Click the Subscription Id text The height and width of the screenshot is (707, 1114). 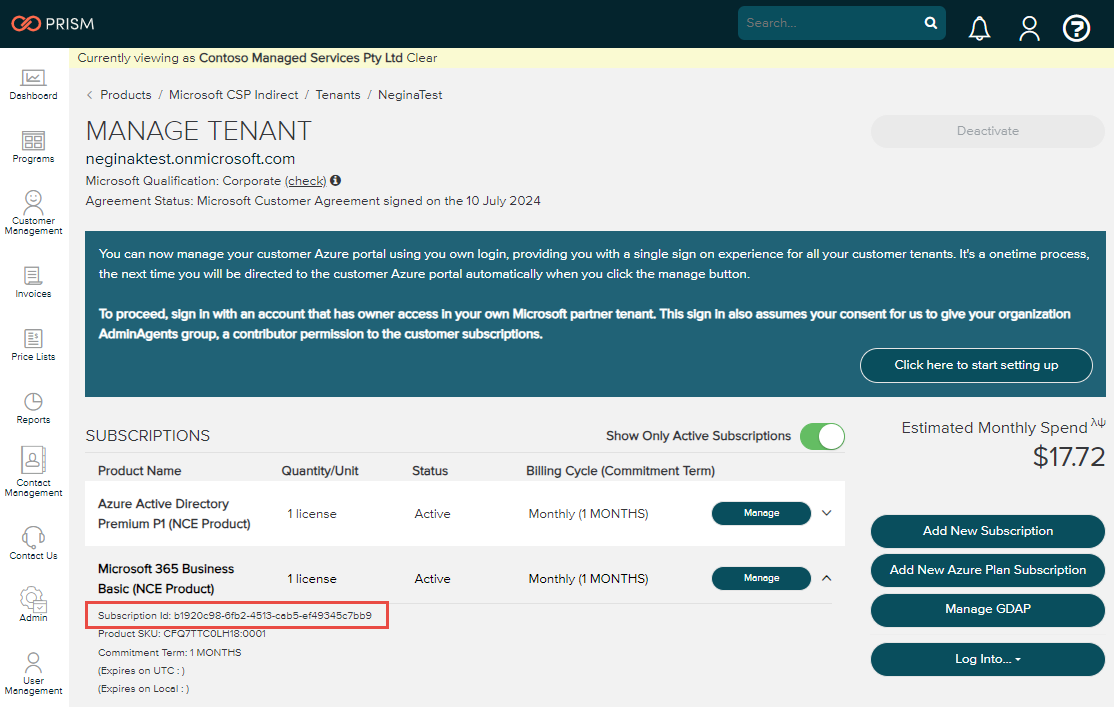pyautogui.click(x=235, y=616)
